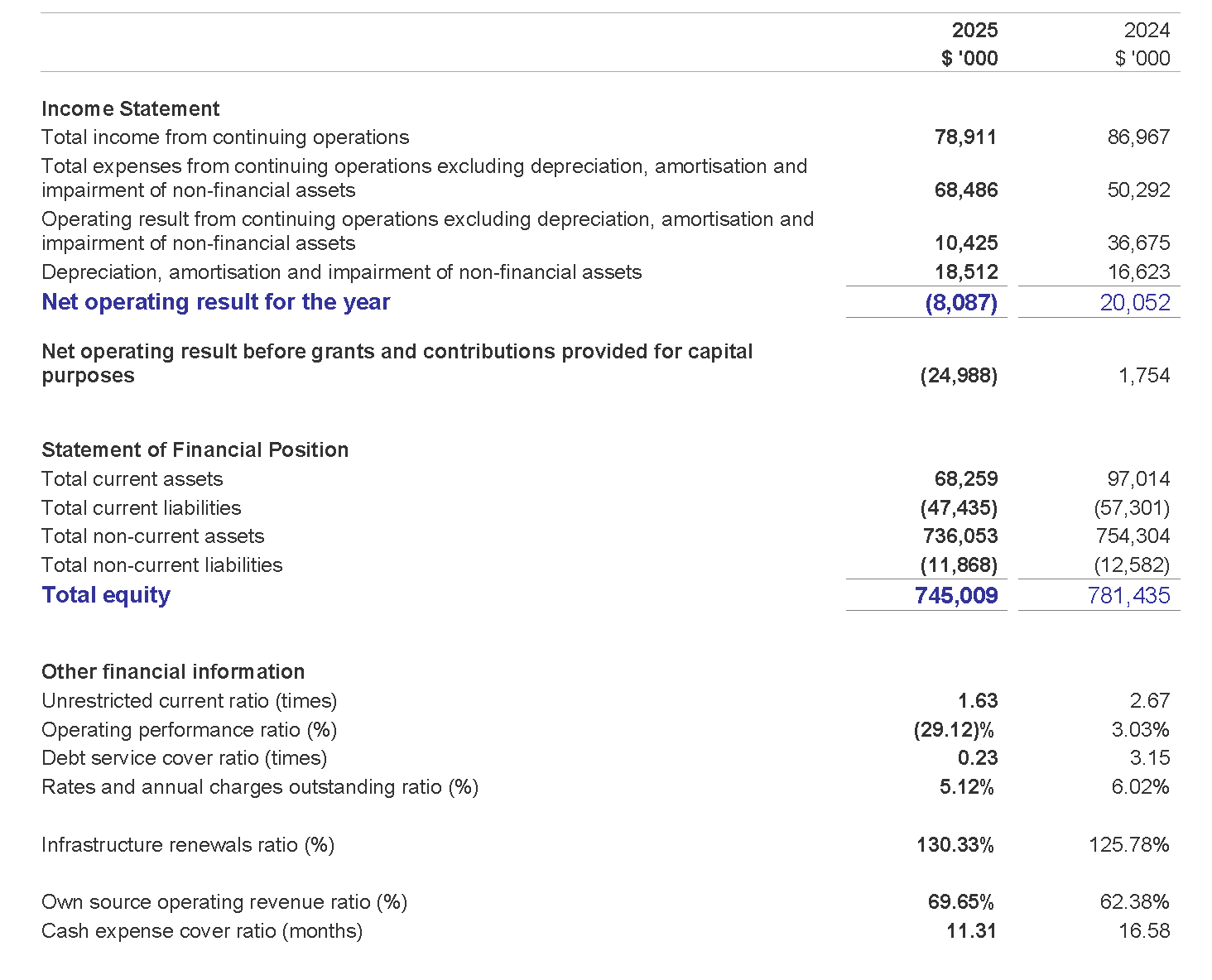Screen dimensions: 1212x980
Task: Click the 2024 net operating result value 20,052
Action: click(x=1135, y=303)
